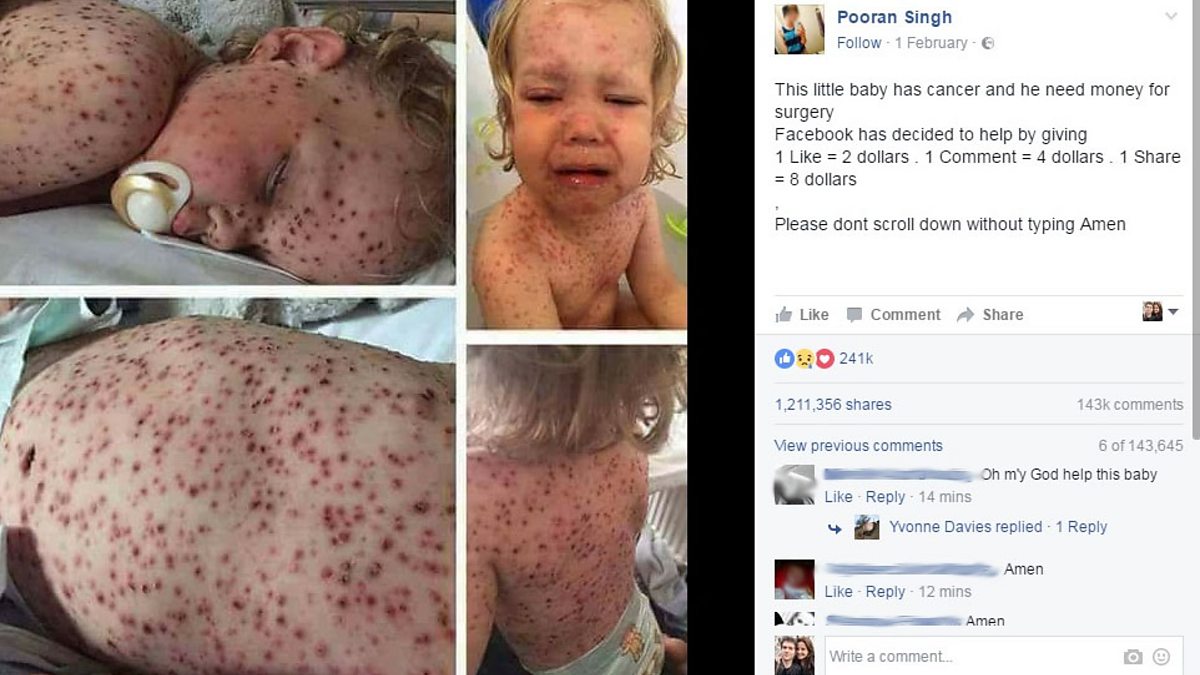1200x675 pixels.
Task: Open the post options chevron menu
Action: point(1171,17)
